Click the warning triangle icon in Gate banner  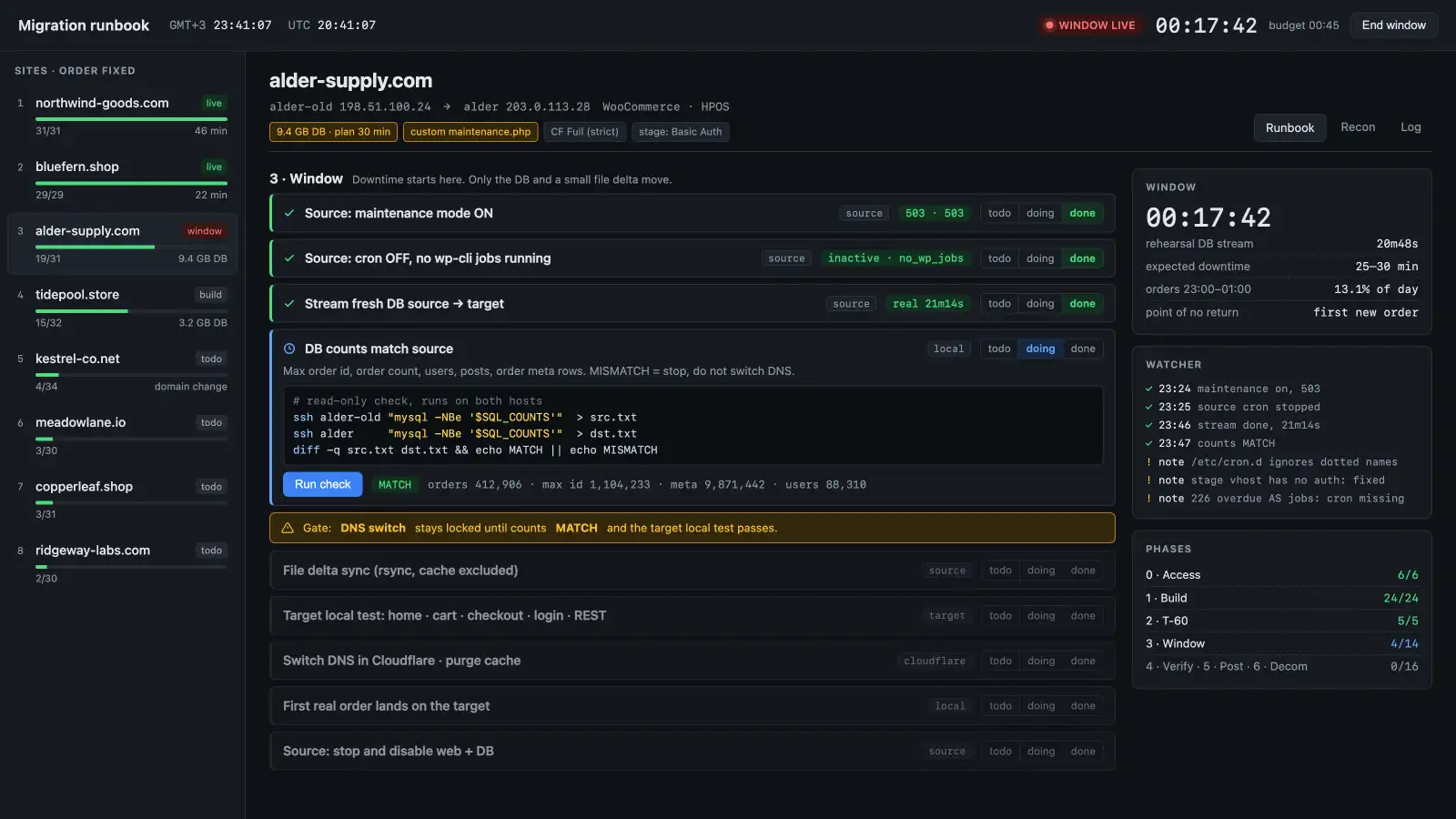[x=288, y=528]
